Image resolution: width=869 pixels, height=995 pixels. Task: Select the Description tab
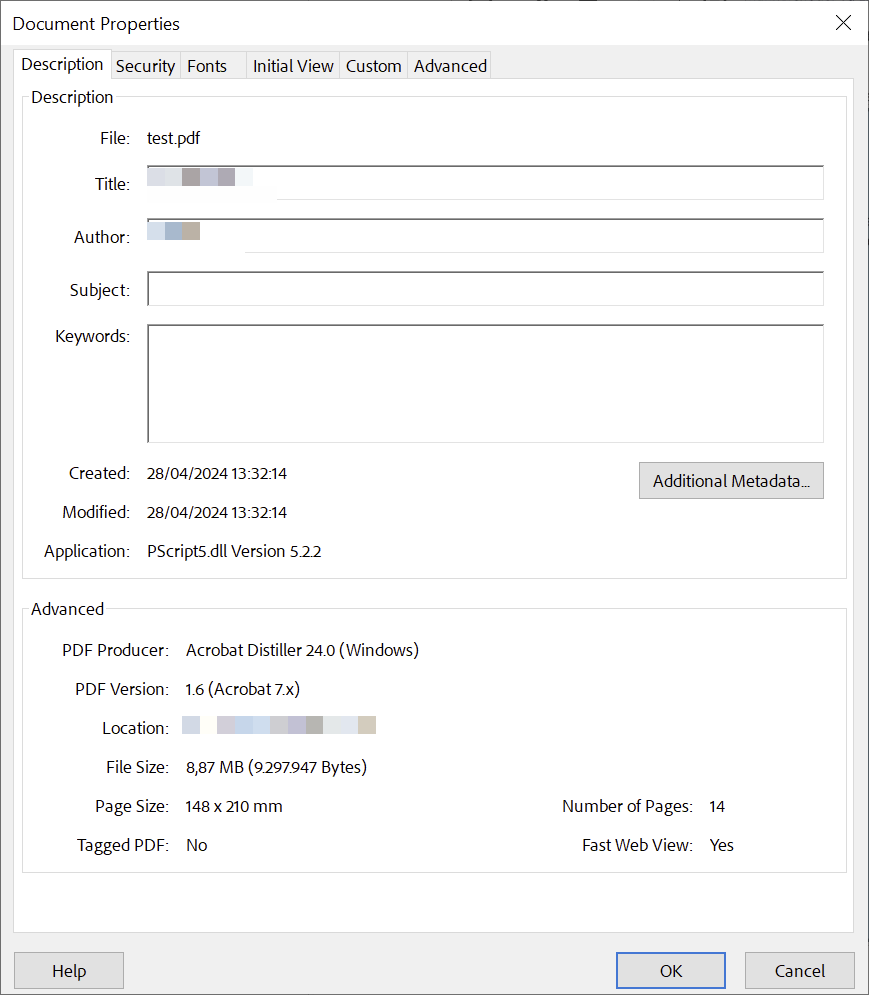62,64
